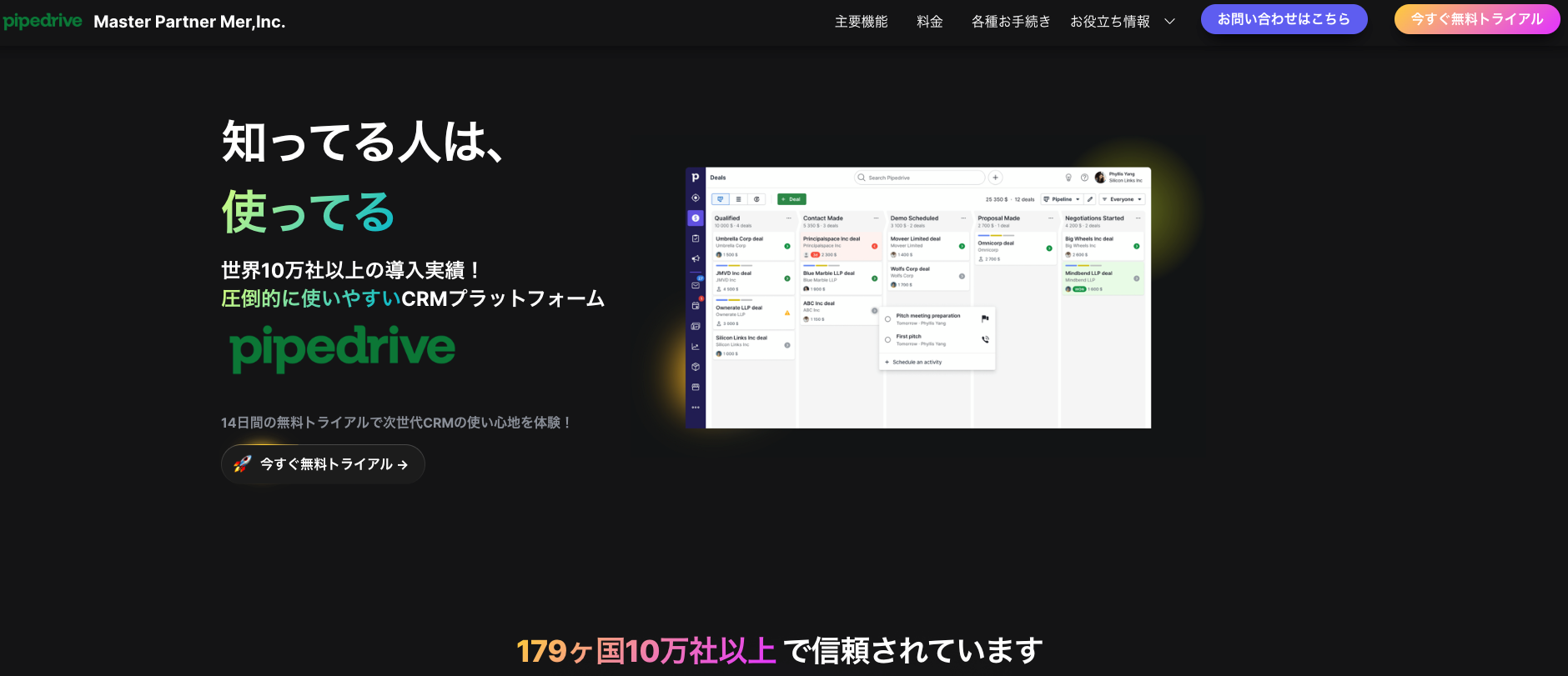Screen dimensions: 1568x676
Task: Click the Pipedrive P logo in the app sidebar
Action: [696, 178]
